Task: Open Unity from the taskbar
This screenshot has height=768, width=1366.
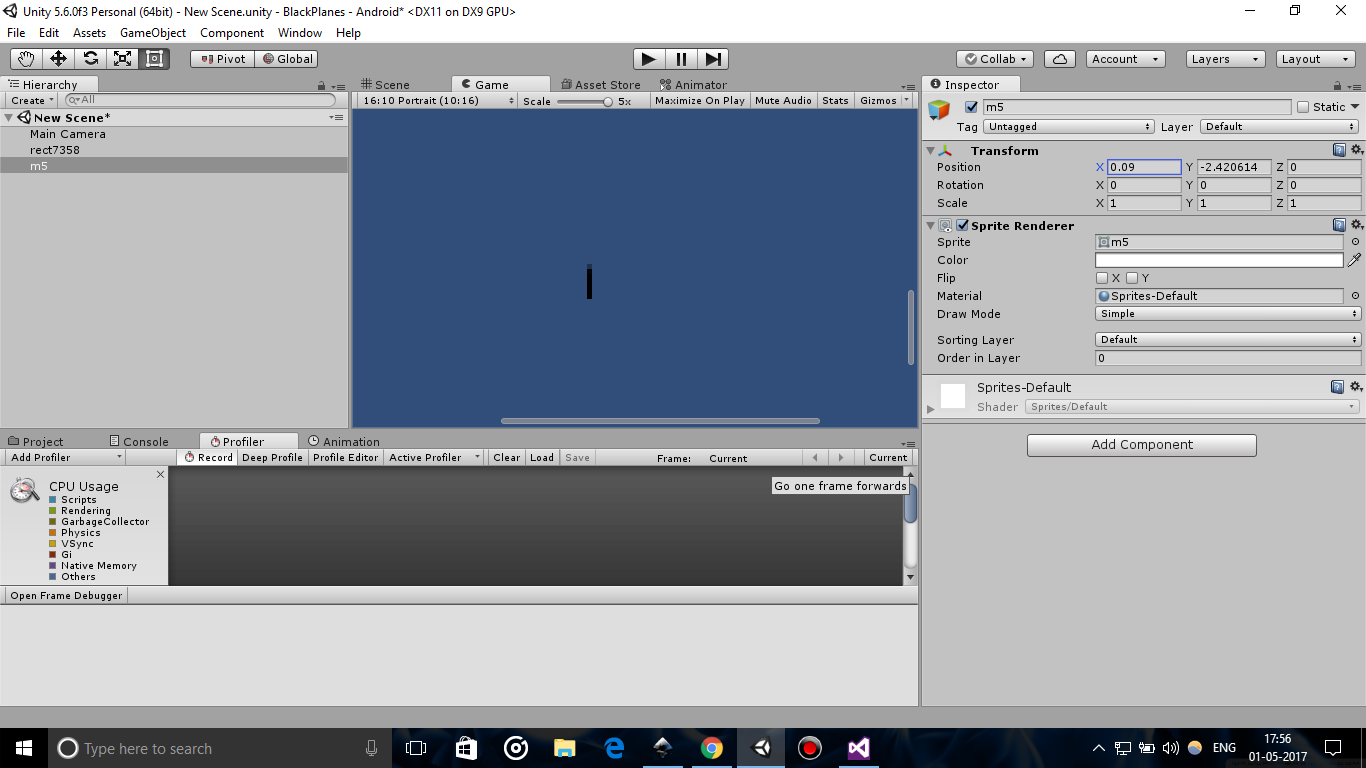Action: [761, 748]
